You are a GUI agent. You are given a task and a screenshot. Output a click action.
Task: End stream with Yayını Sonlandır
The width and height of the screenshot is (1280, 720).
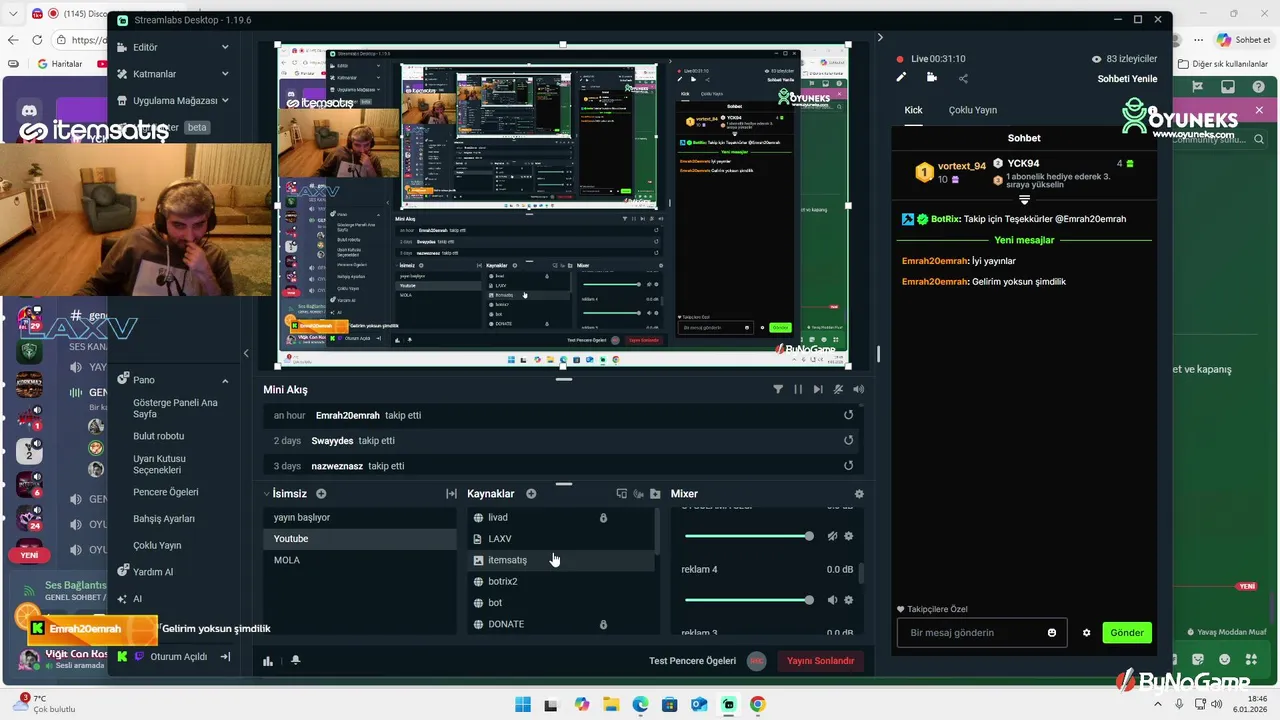820,661
